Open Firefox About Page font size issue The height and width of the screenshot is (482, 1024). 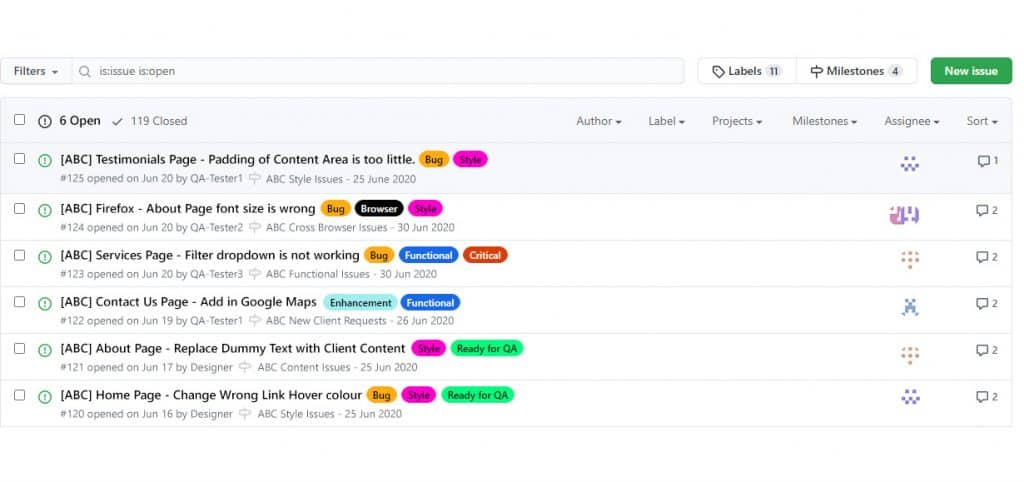coord(187,209)
